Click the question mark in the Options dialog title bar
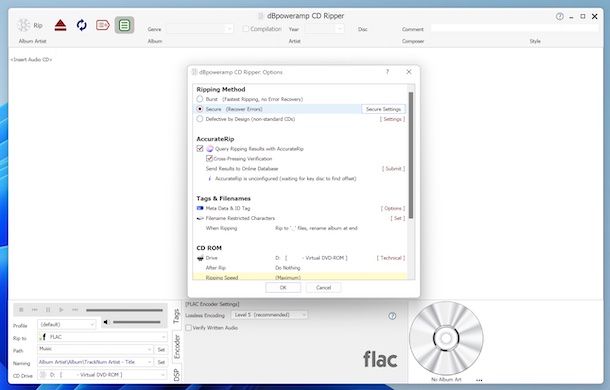 pyautogui.click(x=387, y=72)
